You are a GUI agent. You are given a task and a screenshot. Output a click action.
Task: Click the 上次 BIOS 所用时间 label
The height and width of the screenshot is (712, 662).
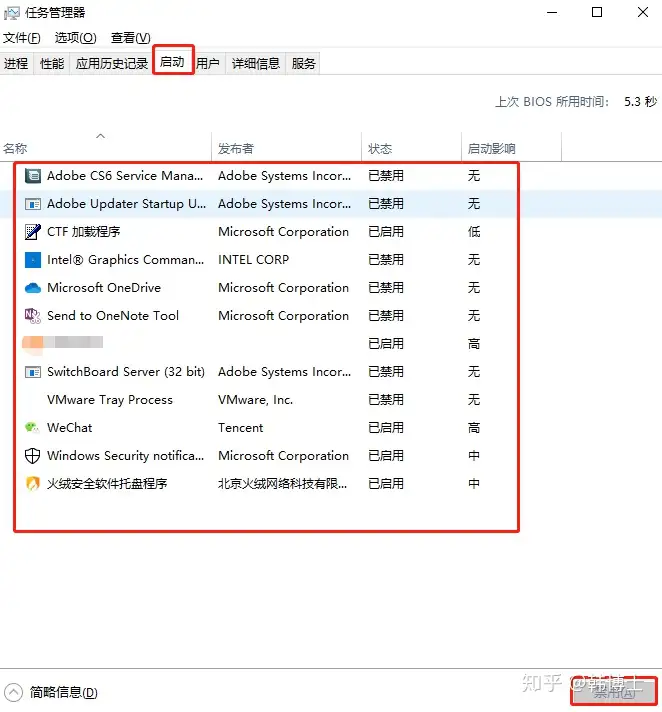(x=552, y=101)
